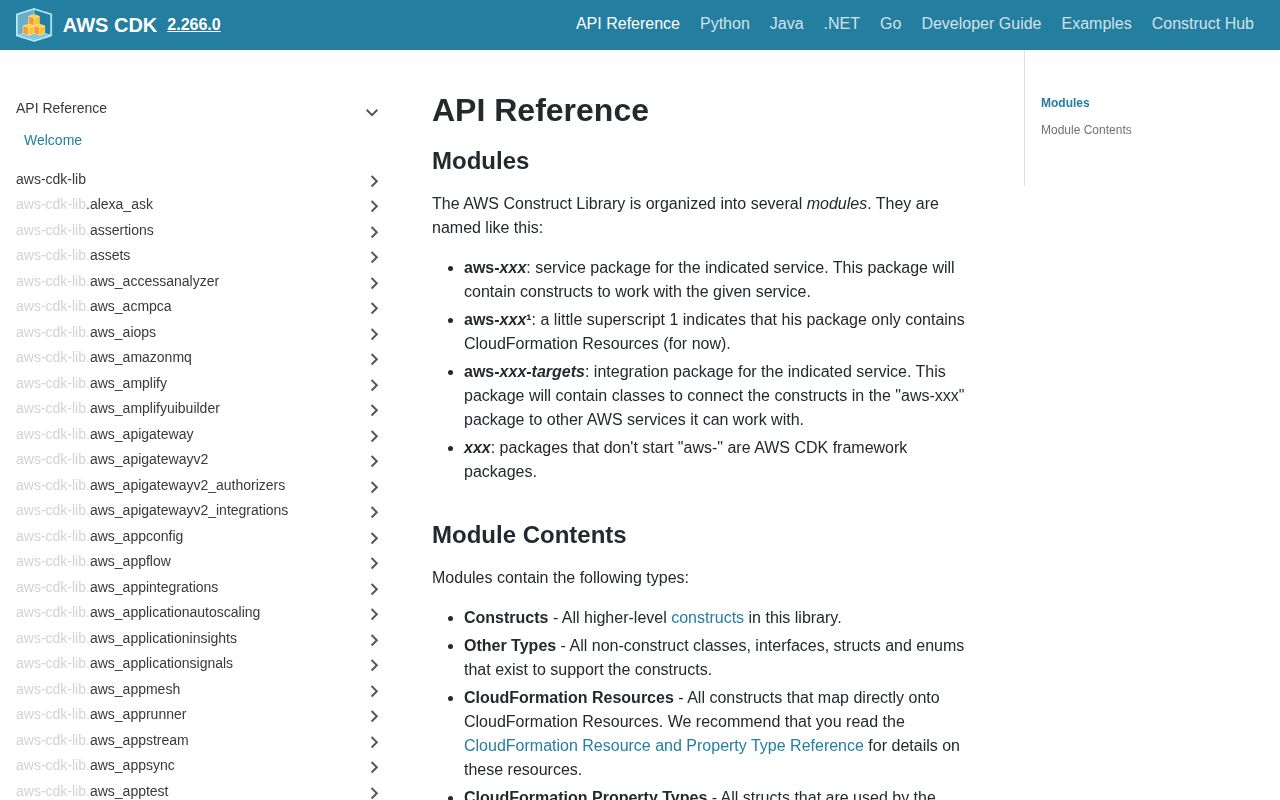Click the Module Contents section heading
1280x800 pixels.
529,535
